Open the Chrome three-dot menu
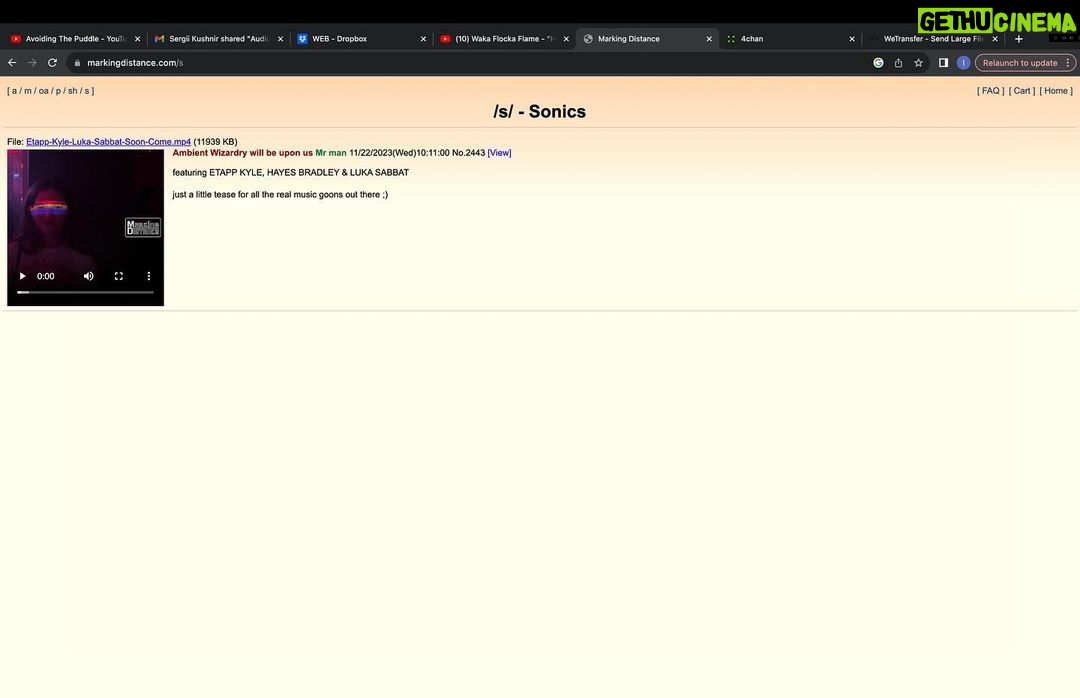 pos(1068,63)
